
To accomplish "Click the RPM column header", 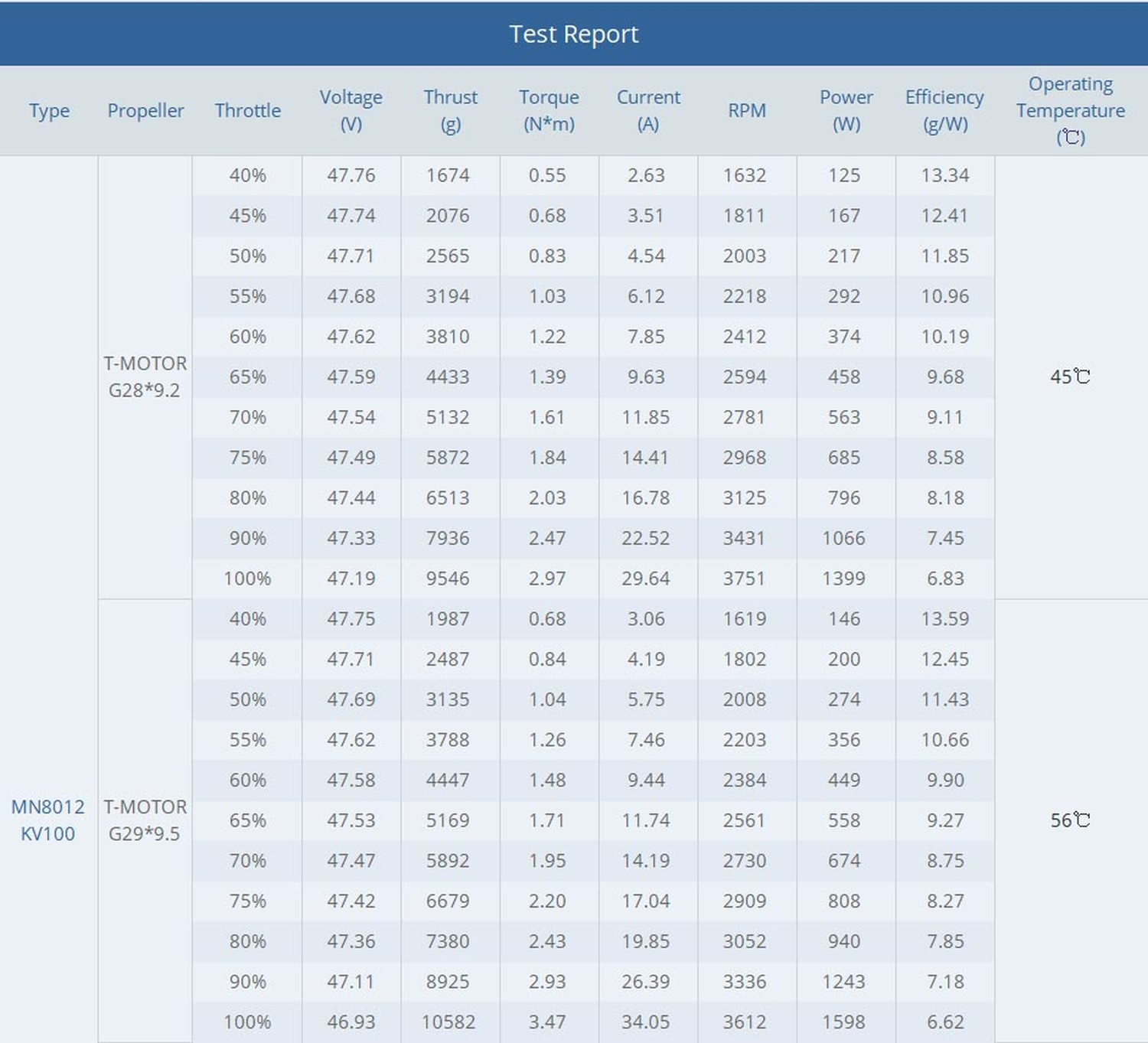I will click(x=746, y=110).
